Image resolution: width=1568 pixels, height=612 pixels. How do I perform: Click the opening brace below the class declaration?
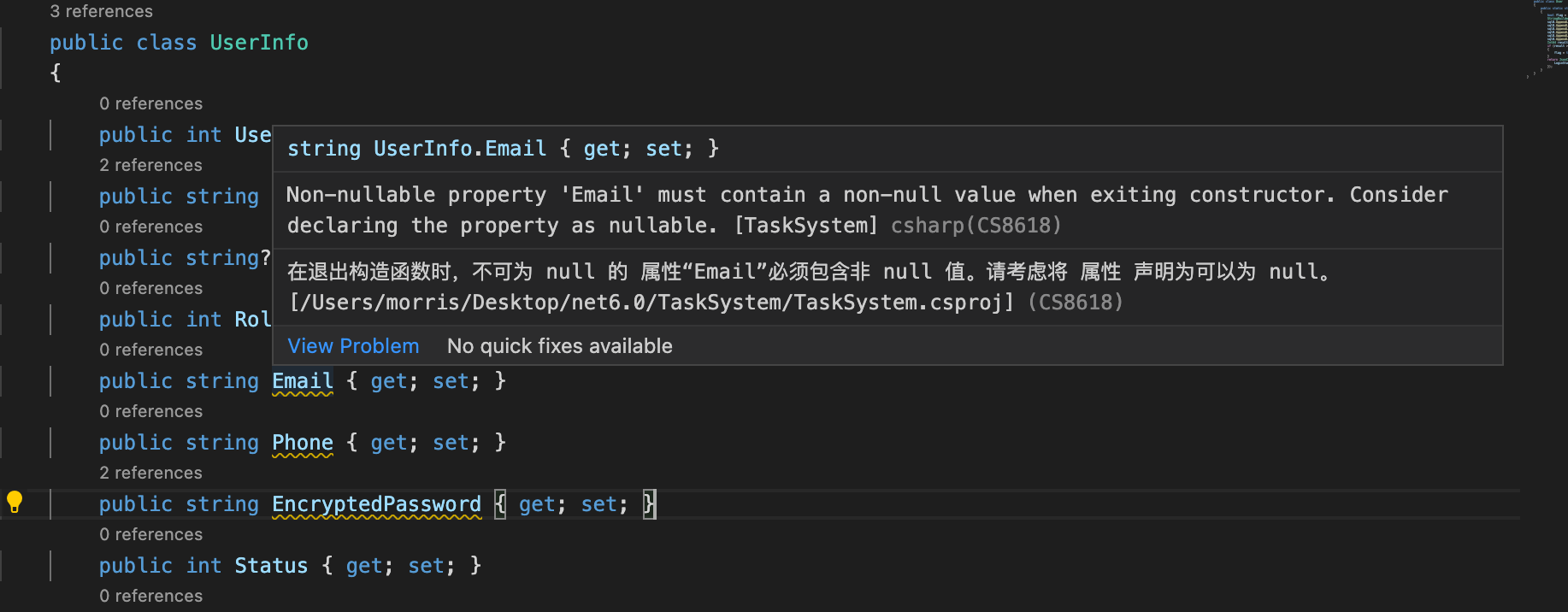pos(56,74)
